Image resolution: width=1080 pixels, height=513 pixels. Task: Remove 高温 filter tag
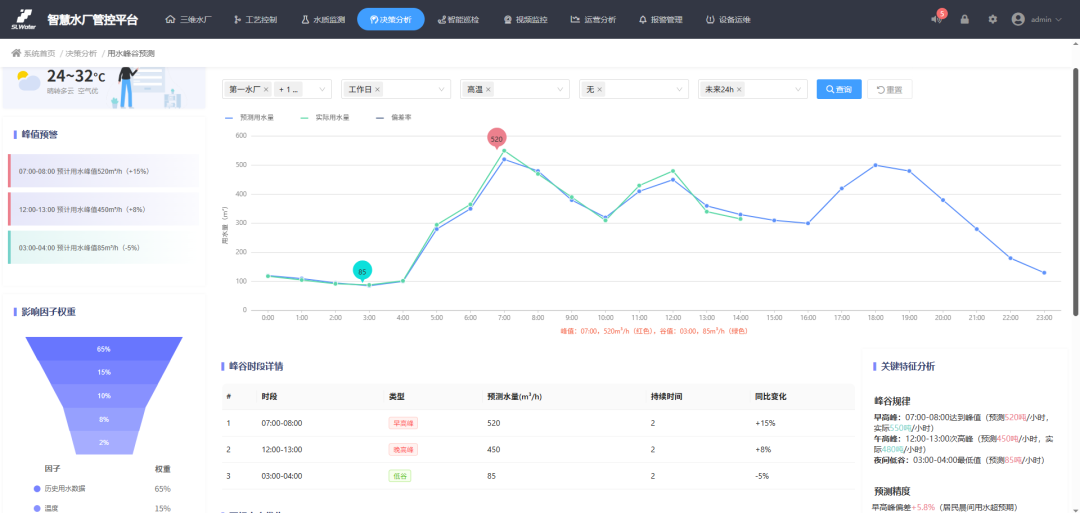pyautogui.click(x=488, y=90)
